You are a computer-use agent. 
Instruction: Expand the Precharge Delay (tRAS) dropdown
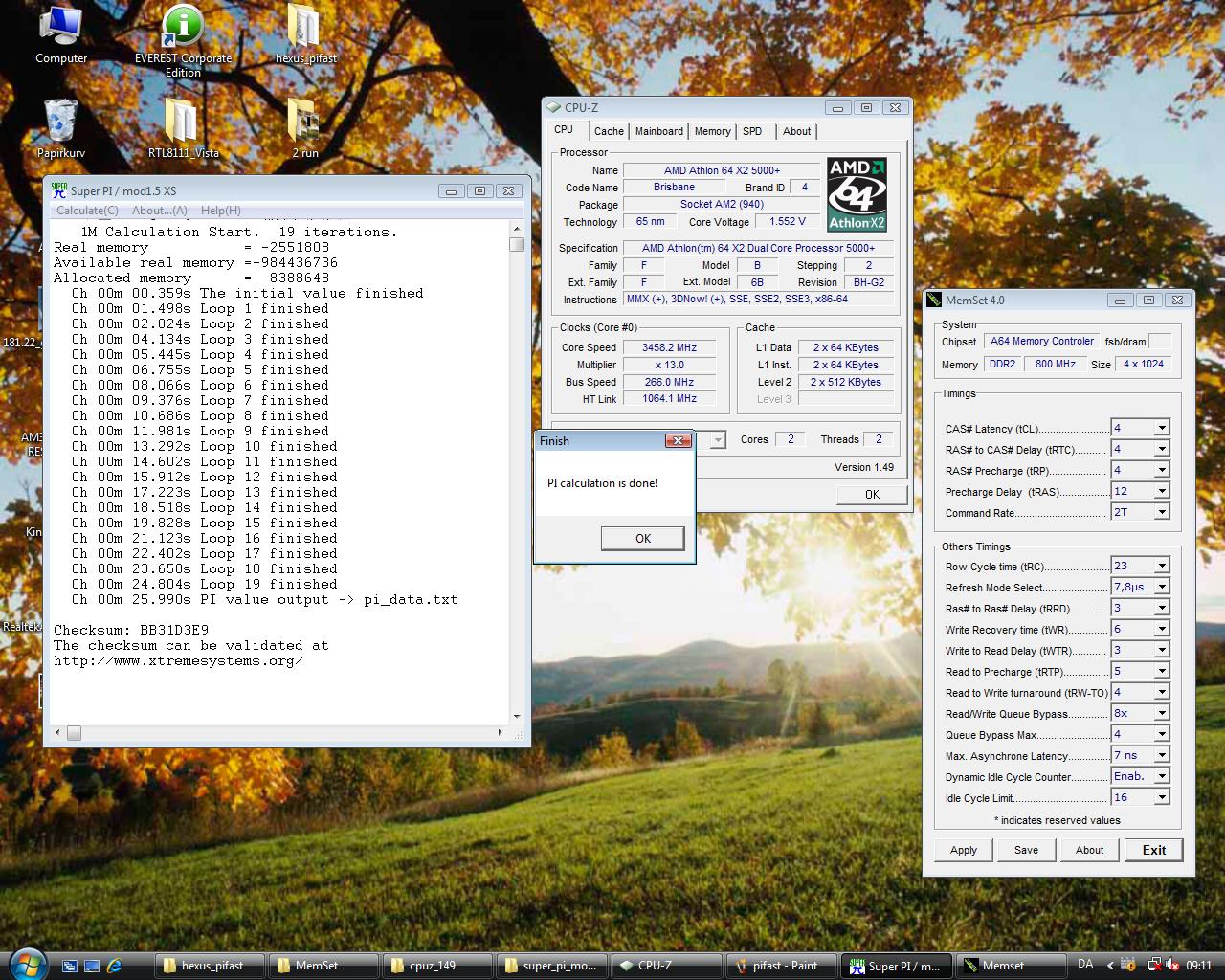click(x=1161, y=491)
